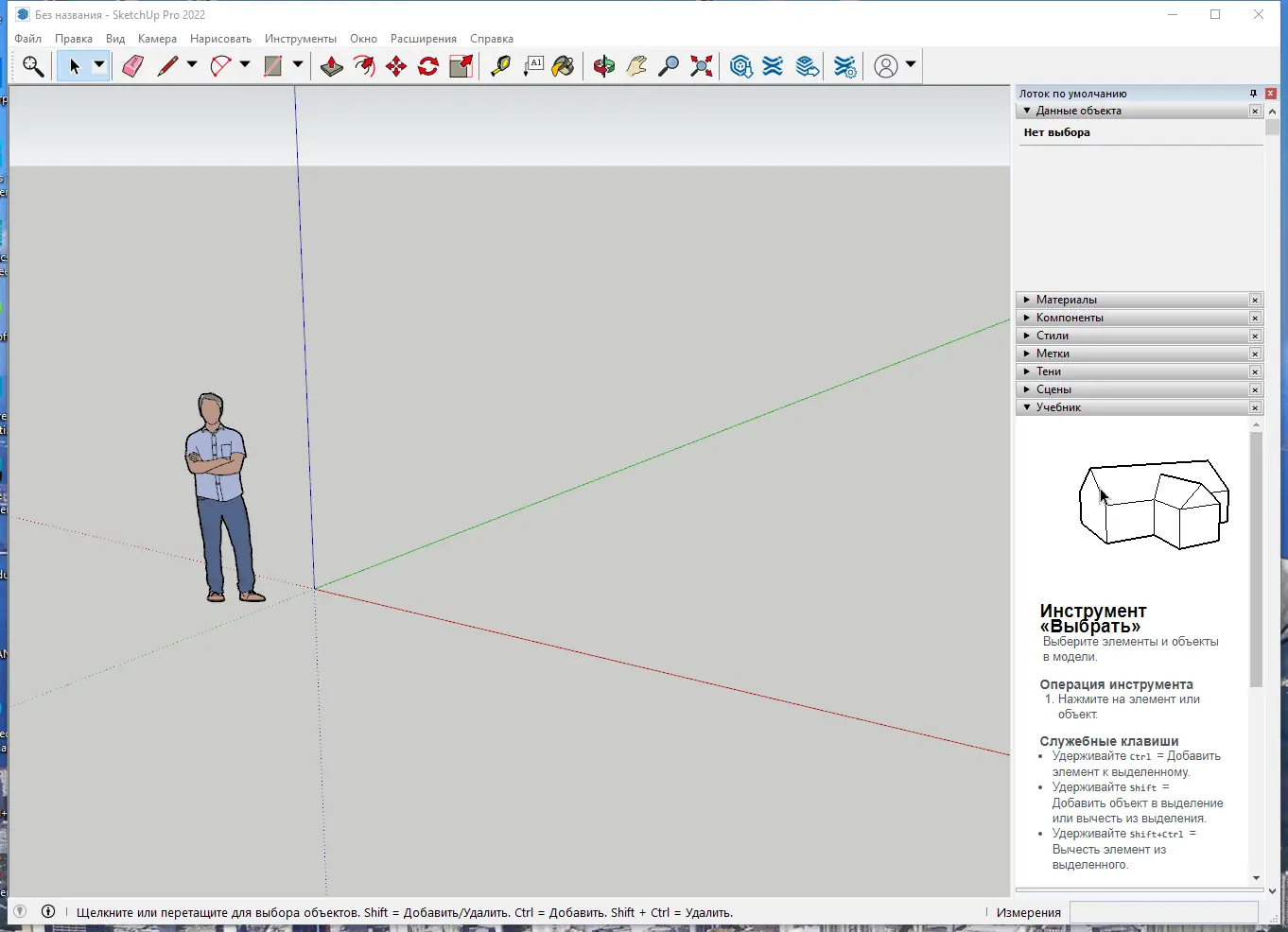Click the Измерения input field

pos(1163,912)
